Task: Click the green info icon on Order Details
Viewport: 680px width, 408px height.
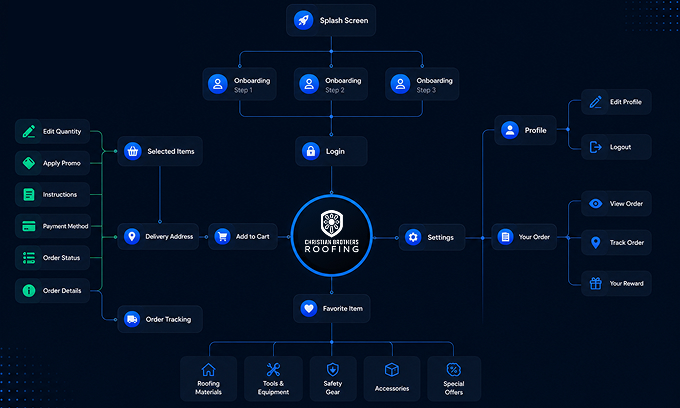Action: coord(29,290)
